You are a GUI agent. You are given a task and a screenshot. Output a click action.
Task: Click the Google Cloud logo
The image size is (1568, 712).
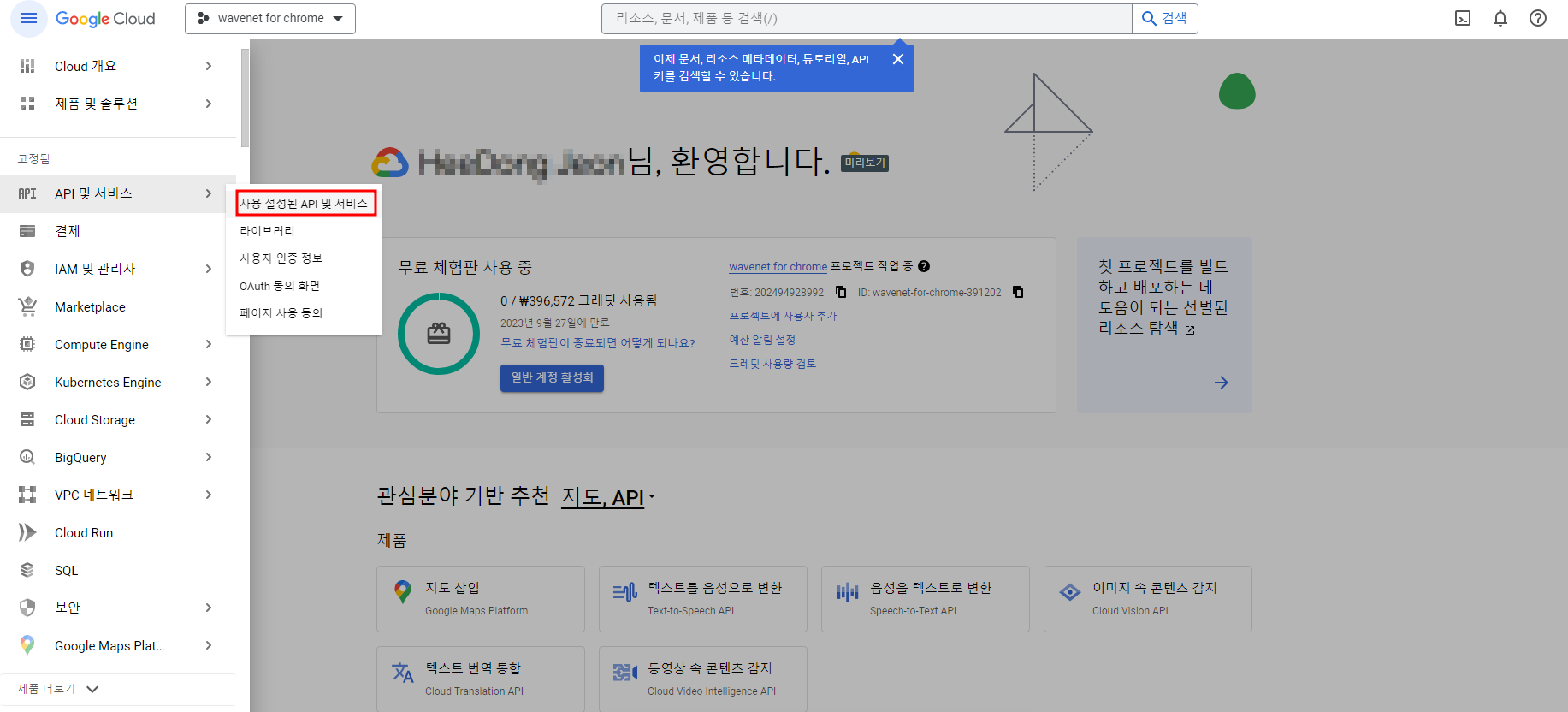tap(105, 18)
